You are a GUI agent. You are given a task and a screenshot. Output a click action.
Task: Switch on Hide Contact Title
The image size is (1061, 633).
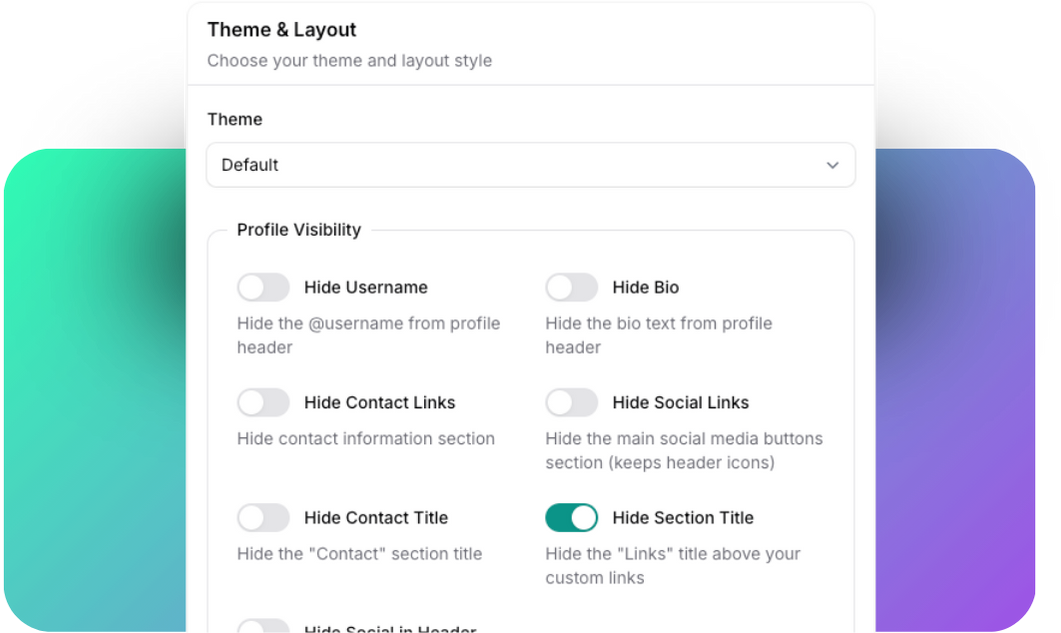[263, 518]
